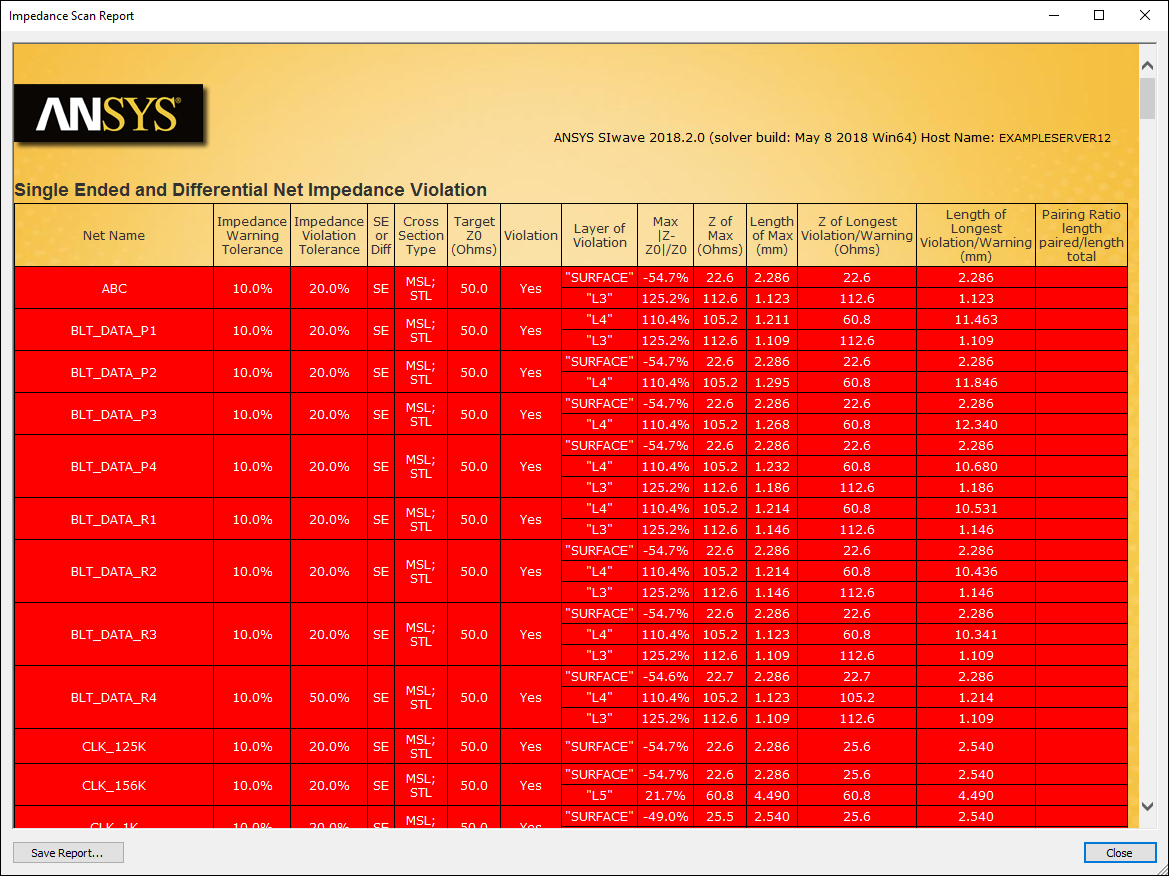Click the Pairing Ratio length header
The height and width of the screenshot is (876, 1169).
coord(1081,235)
